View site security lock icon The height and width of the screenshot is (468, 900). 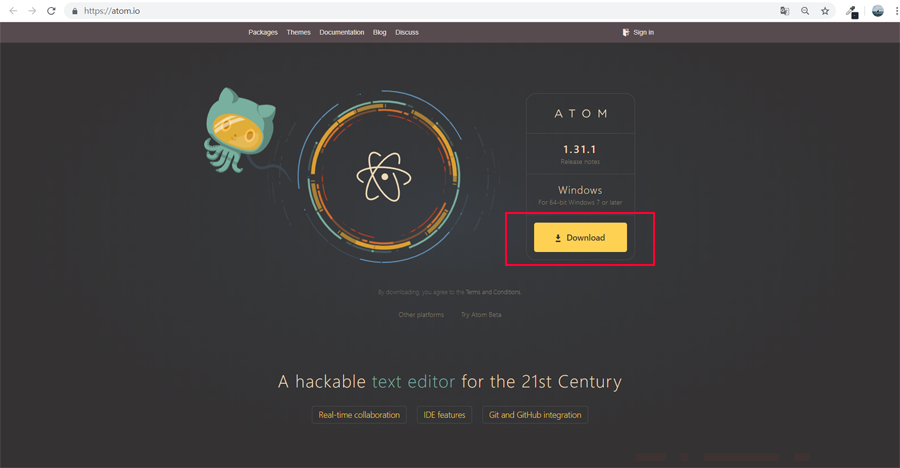75,11
